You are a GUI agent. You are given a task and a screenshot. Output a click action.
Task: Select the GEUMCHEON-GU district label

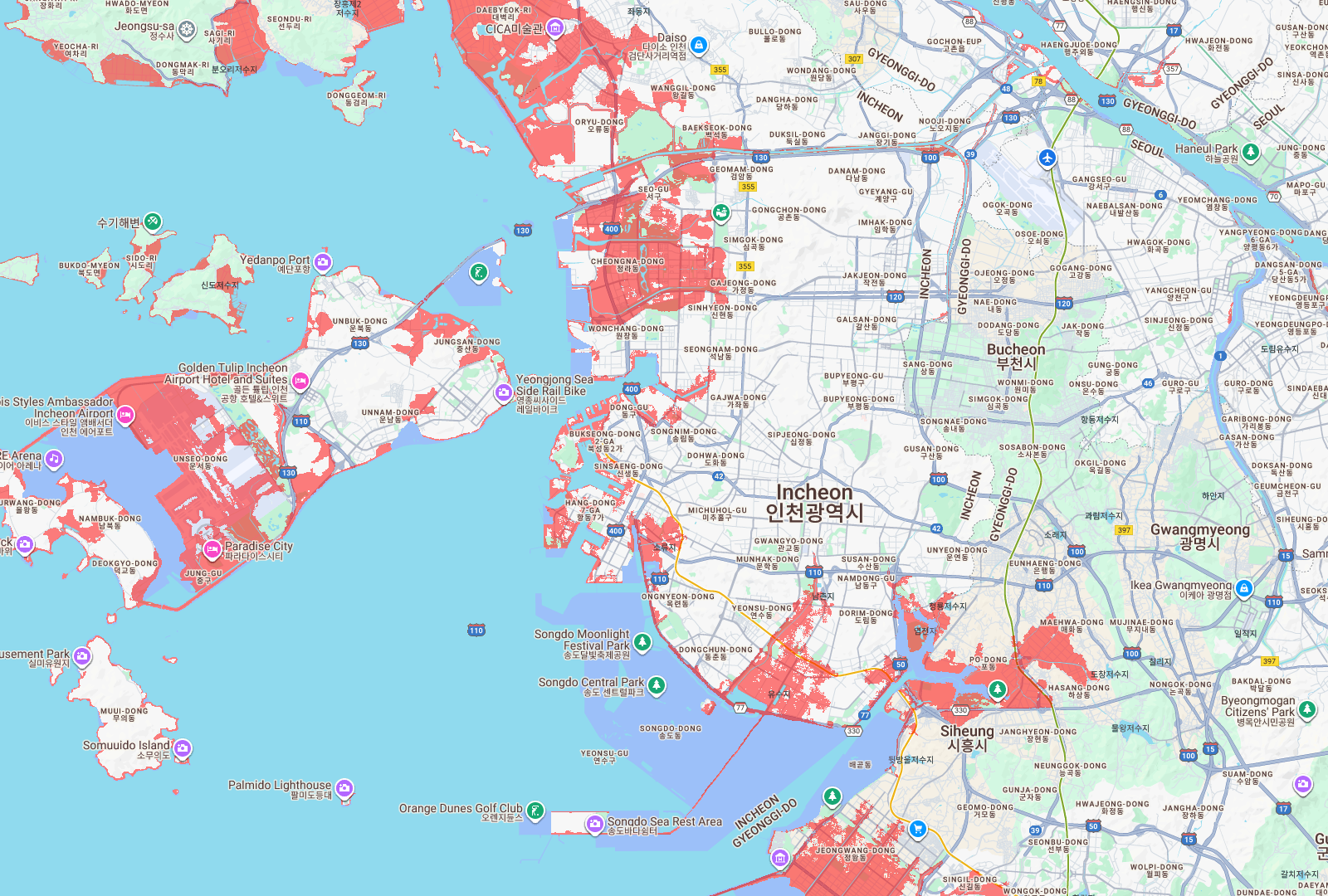[x=1287, y=489]
